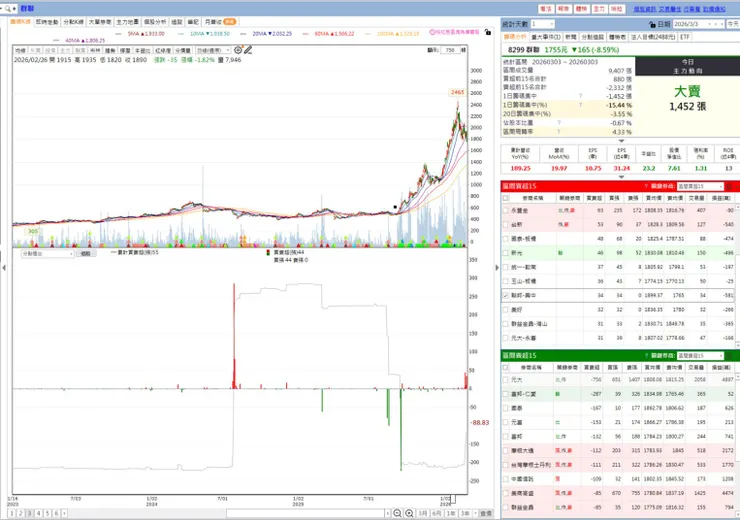Open the 日期 date picker dropdown 2026/3/3

tap(699, 24)
